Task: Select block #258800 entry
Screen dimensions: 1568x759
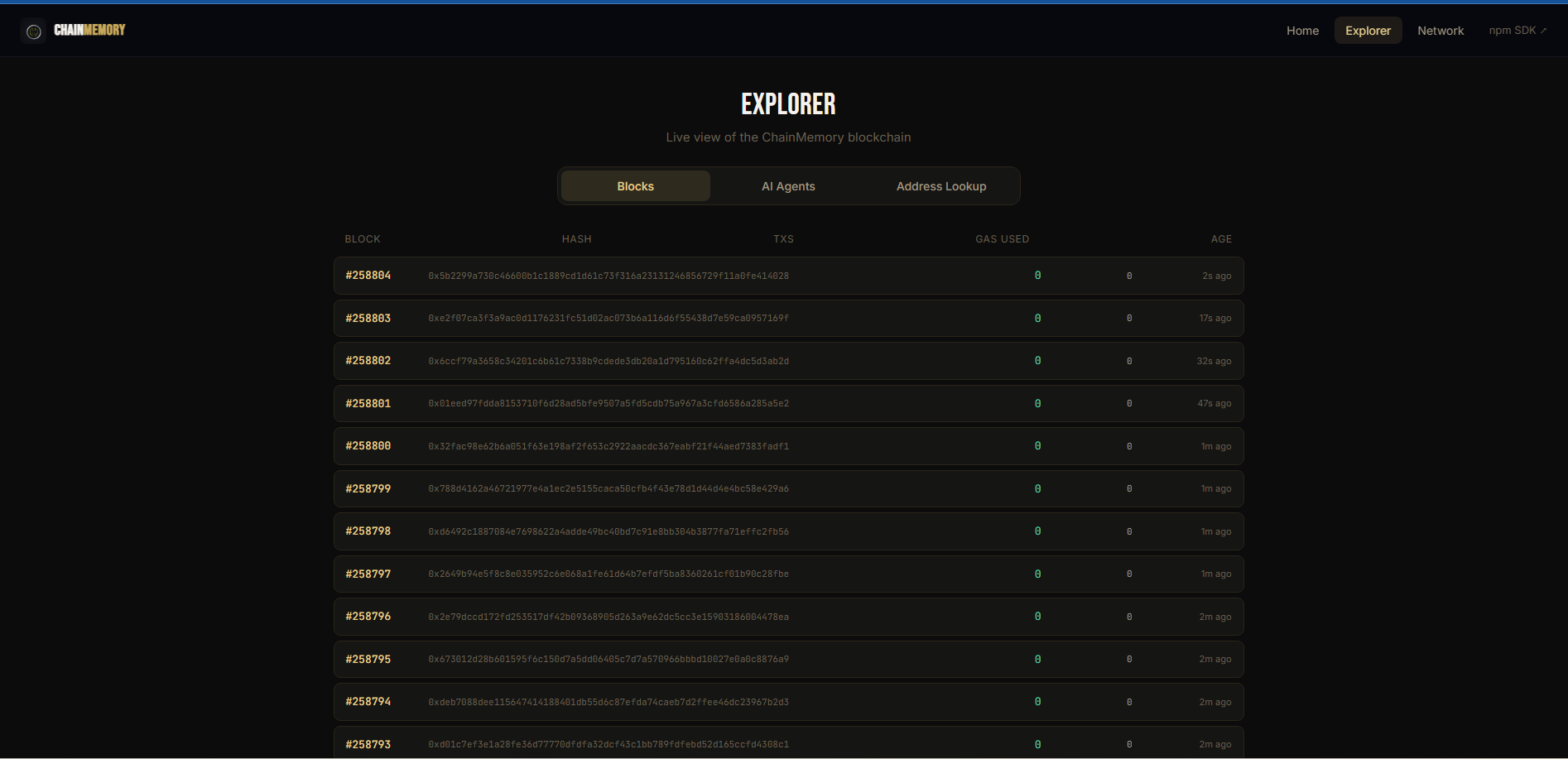Action: 788,446
